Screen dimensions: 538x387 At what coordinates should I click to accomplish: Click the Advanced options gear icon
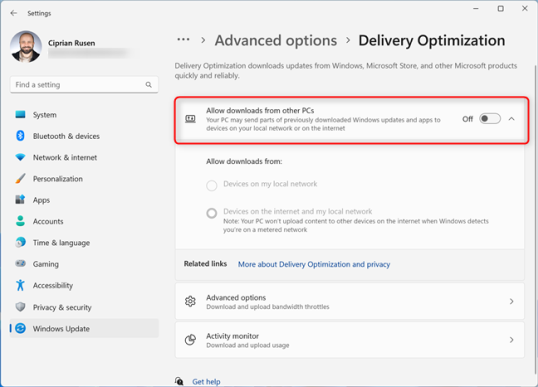pyautogui.click(x=190, y=301)
